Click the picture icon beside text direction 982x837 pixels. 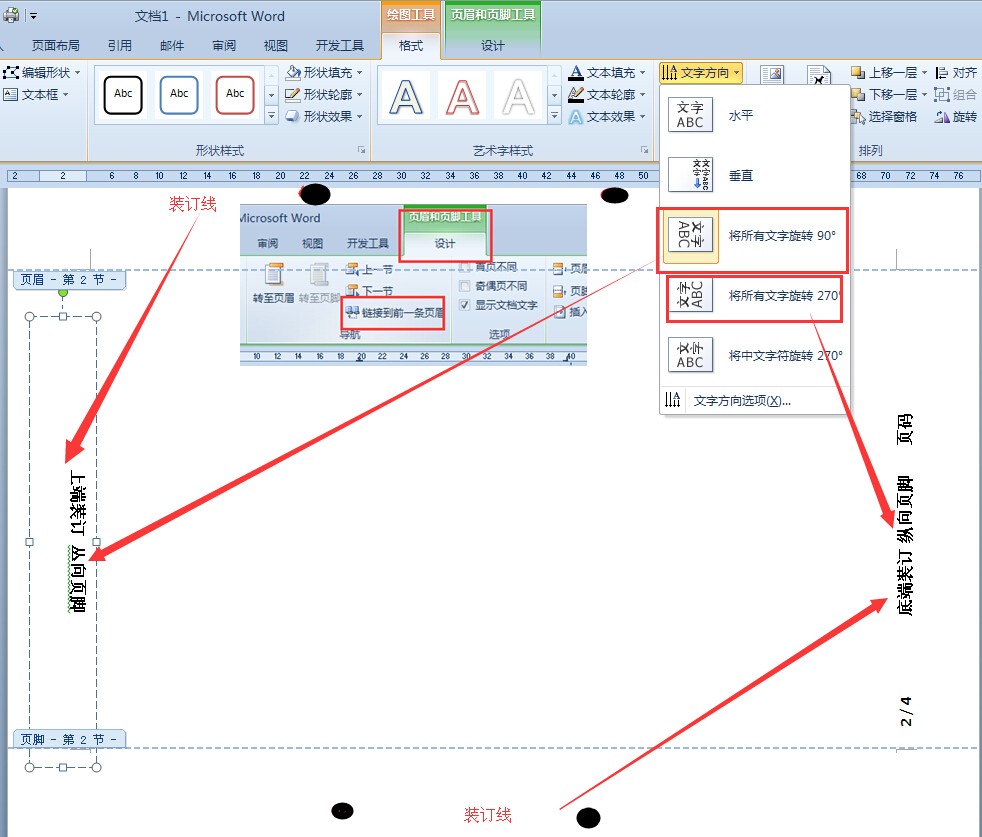[x=772, y=74]
